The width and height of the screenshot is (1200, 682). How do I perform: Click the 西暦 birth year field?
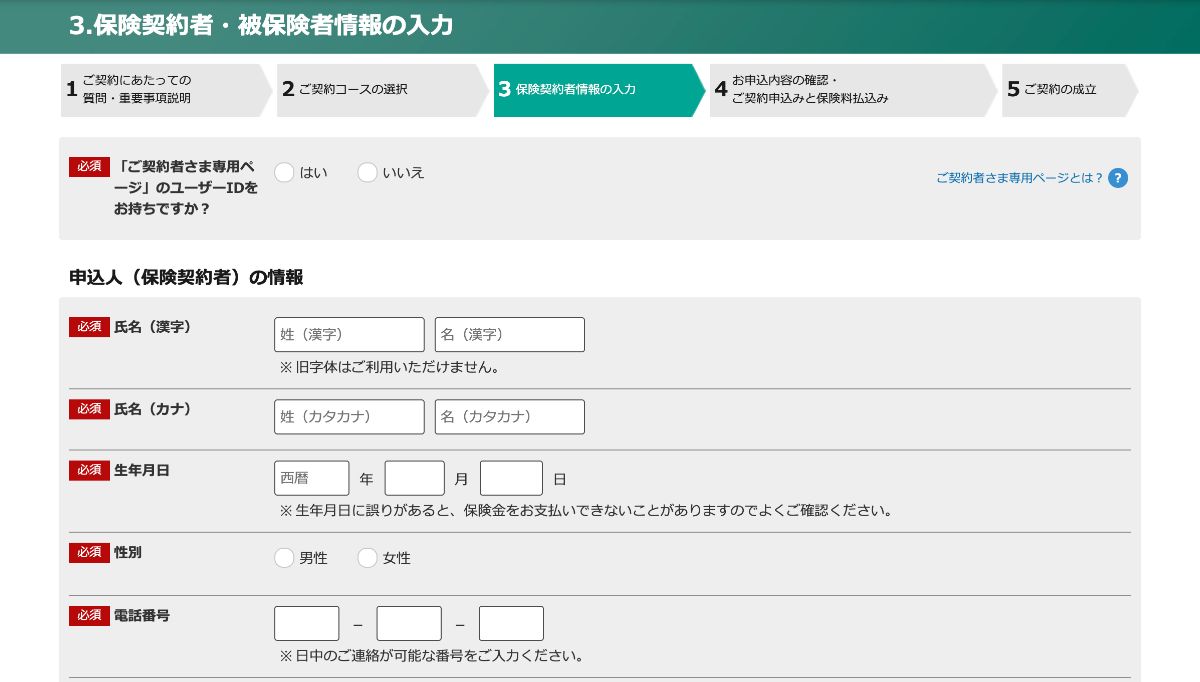(311, 478)
